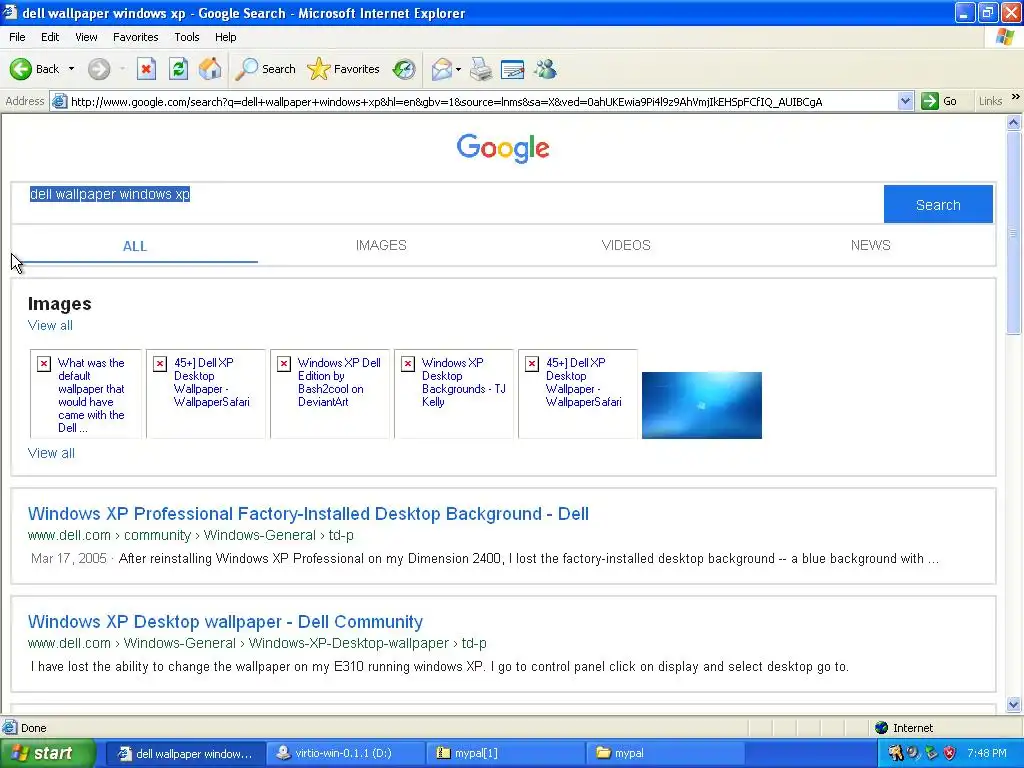
Task: Click broken image icon for 'What was the default'
Action: [x=44, y=364]
